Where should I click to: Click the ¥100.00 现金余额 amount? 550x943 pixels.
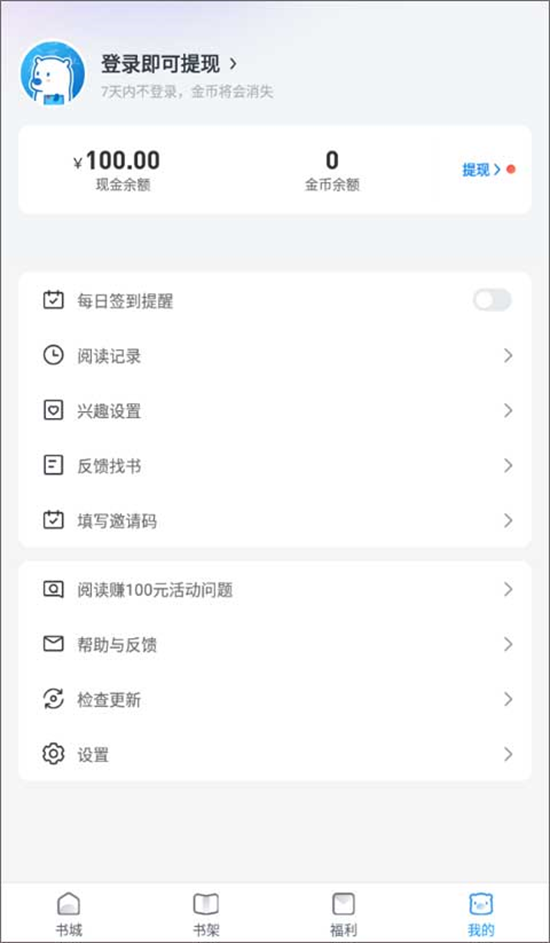[117, 161]
